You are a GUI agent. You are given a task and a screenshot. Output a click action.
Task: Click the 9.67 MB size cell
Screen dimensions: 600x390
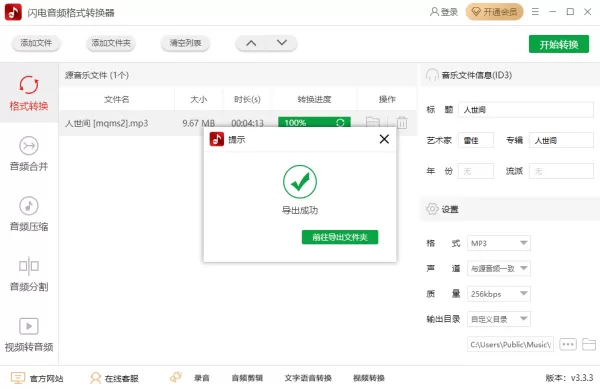click(x=198, y=123)
